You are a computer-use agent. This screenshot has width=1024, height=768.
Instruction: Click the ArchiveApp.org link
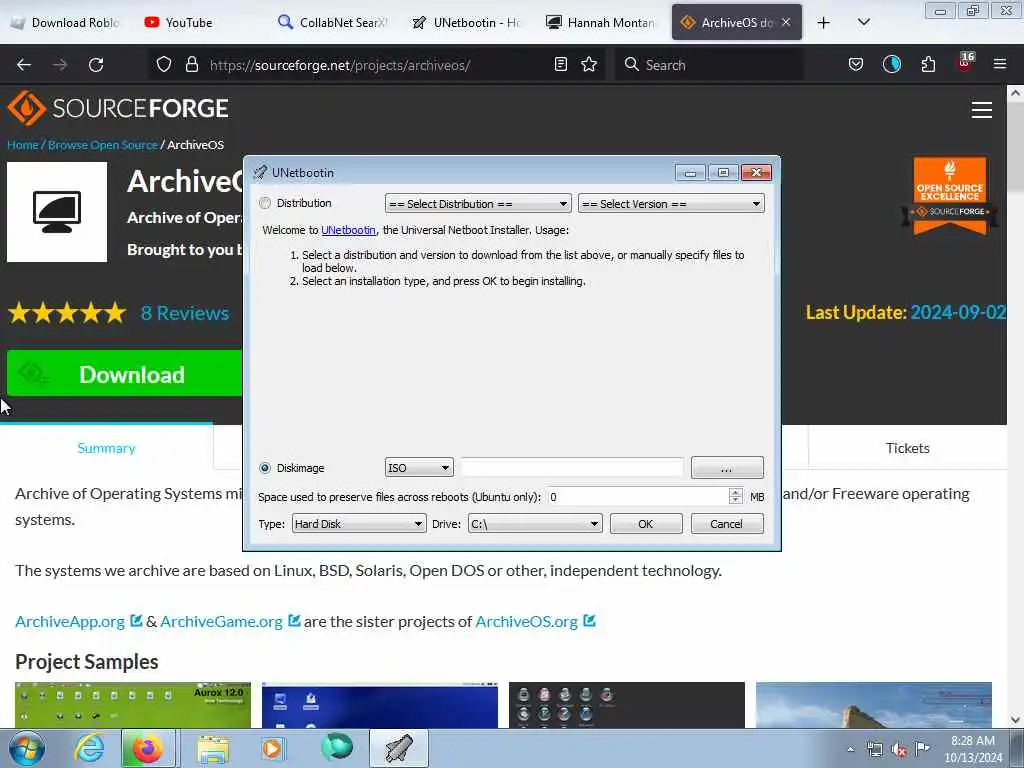click(x=70, y=621)
